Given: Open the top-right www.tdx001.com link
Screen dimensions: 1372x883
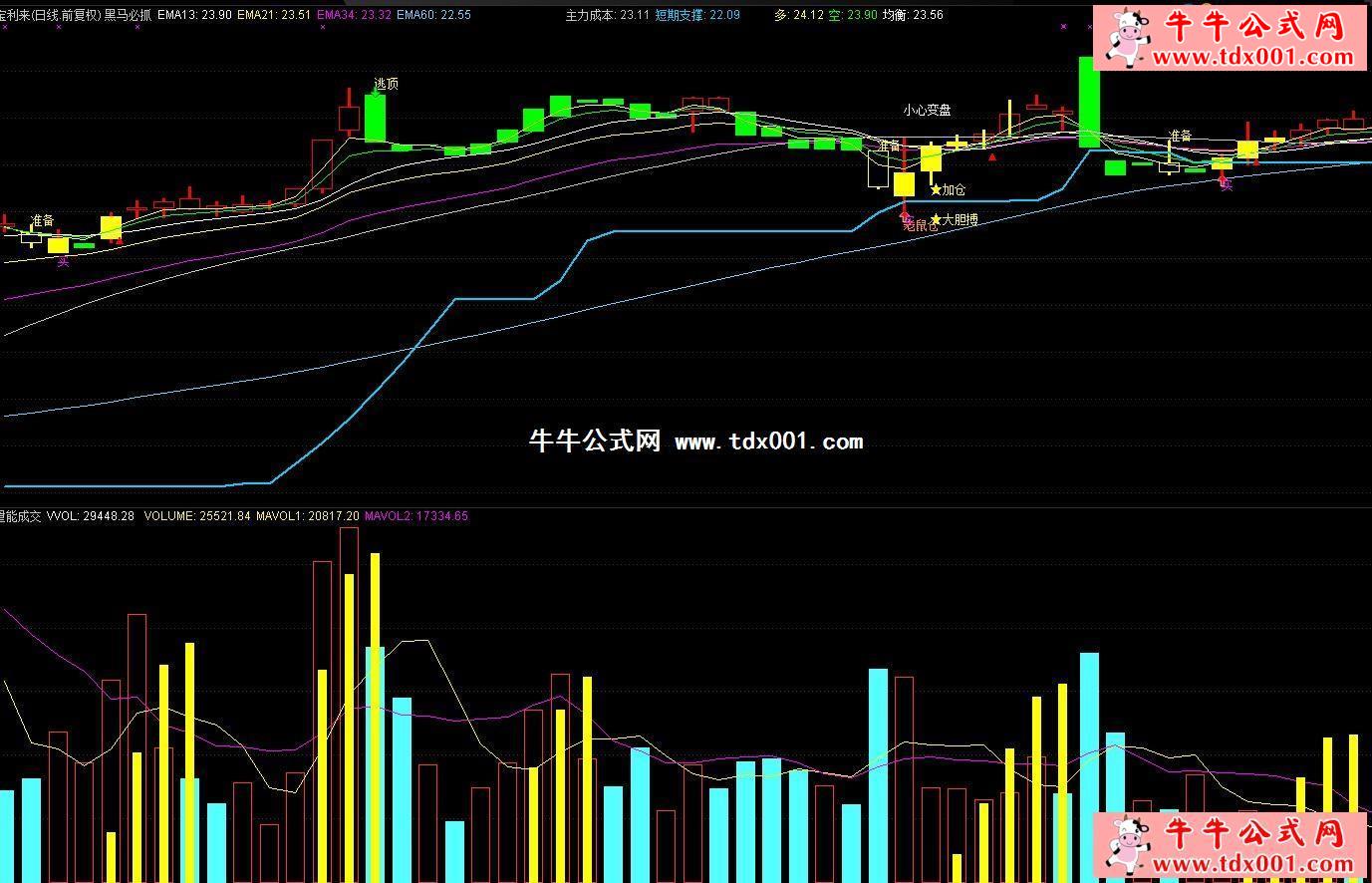Looking at the screenshot, I should pos(1252,57).
